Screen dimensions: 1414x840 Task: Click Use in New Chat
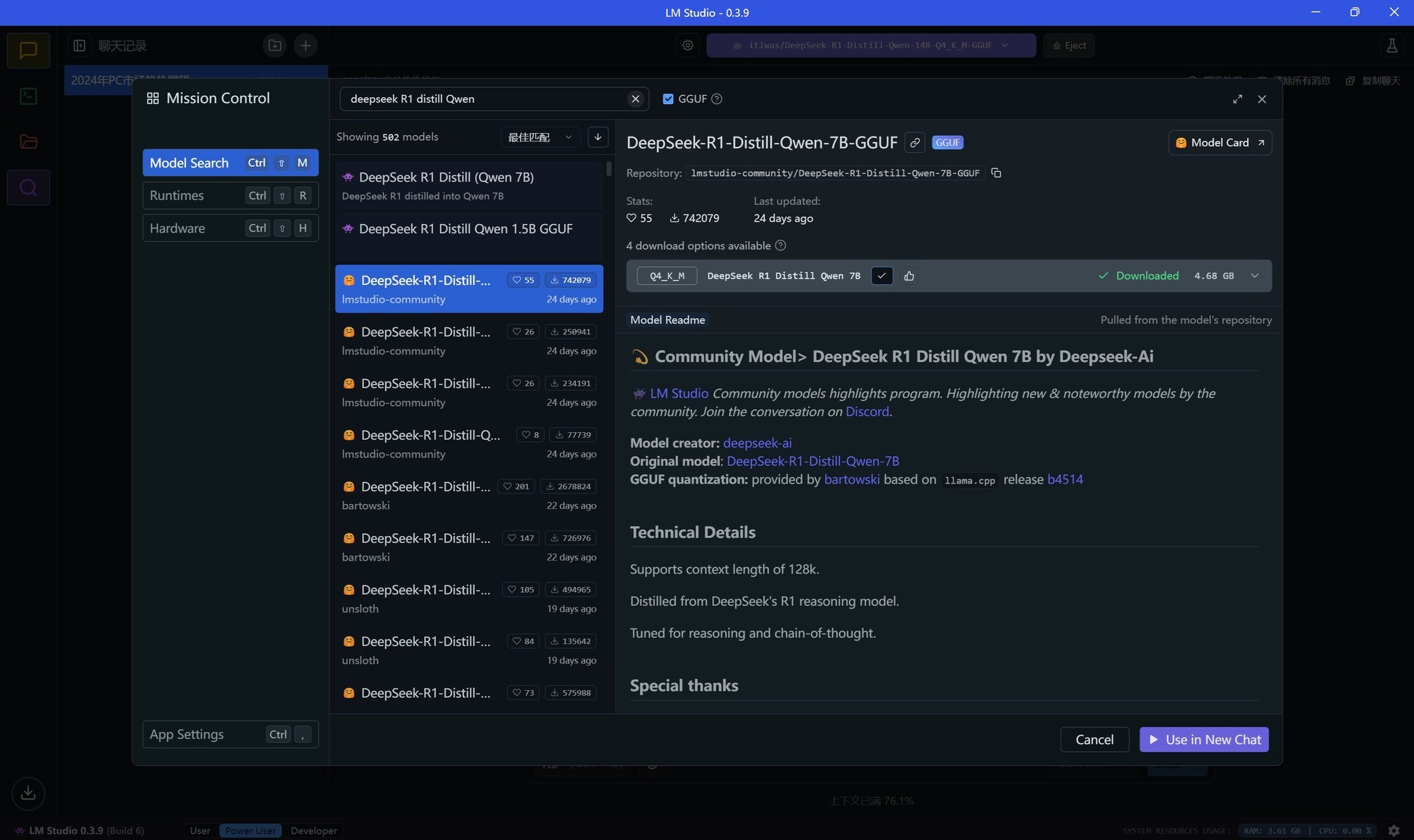click(1204, 740)
